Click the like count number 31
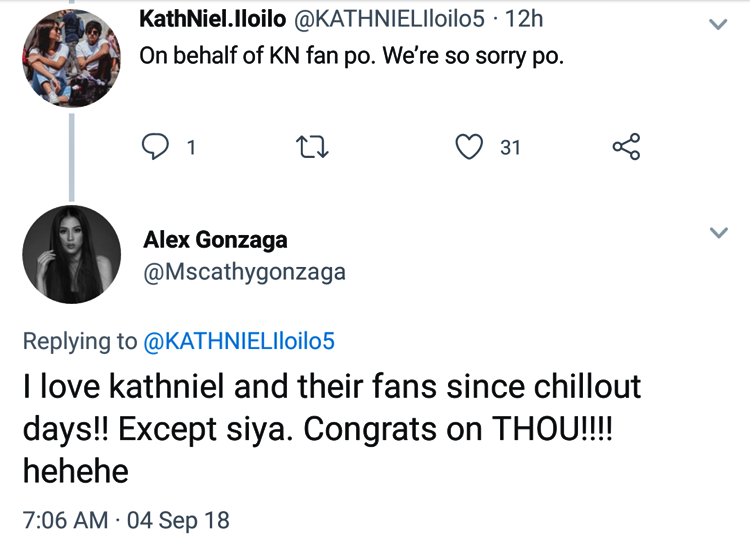This screenshot has width=750, height=549. pos(510,148)
